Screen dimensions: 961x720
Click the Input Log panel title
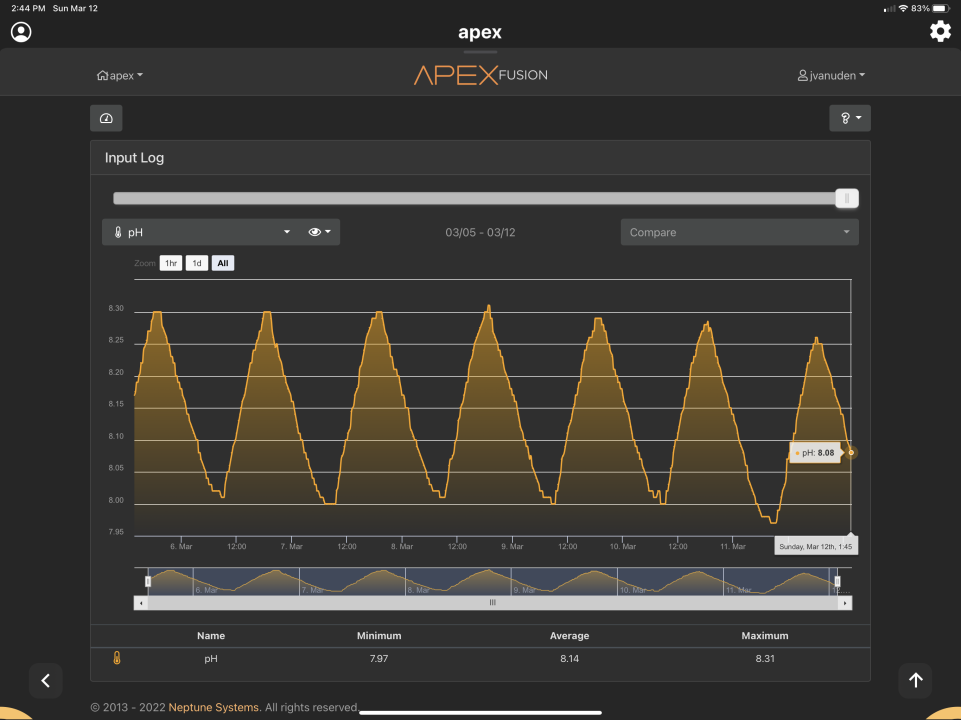(134, 157)
